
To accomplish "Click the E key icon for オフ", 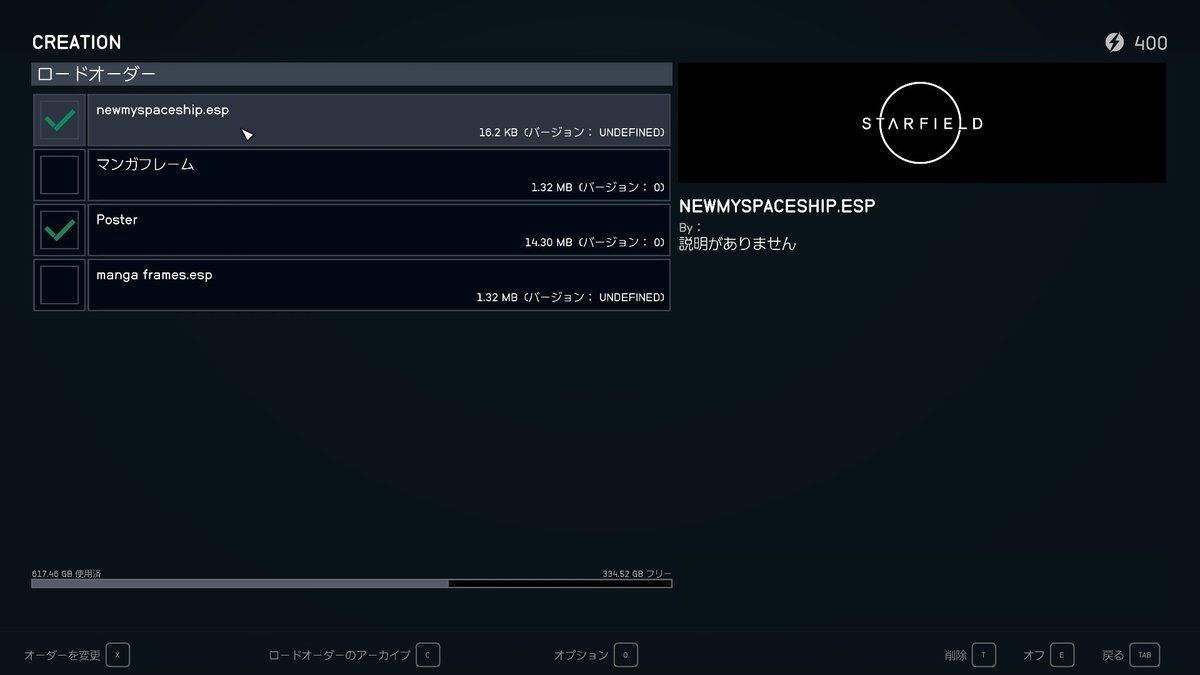I will [1061, 655].
